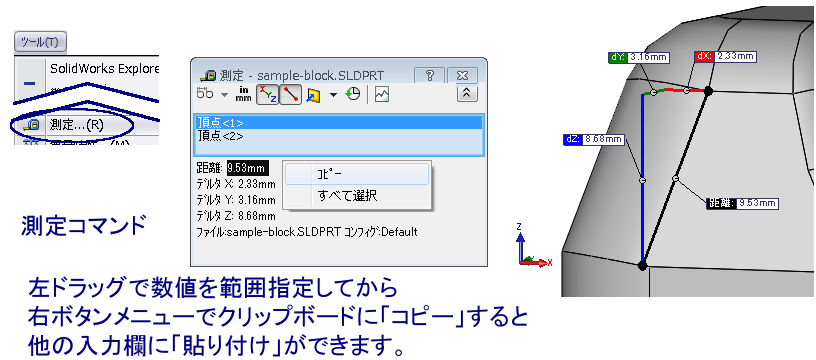Viewport: 816px width, 360px height.
Task: Select 頂点<2> in the selection list
Action: click(x=339, y=136)
